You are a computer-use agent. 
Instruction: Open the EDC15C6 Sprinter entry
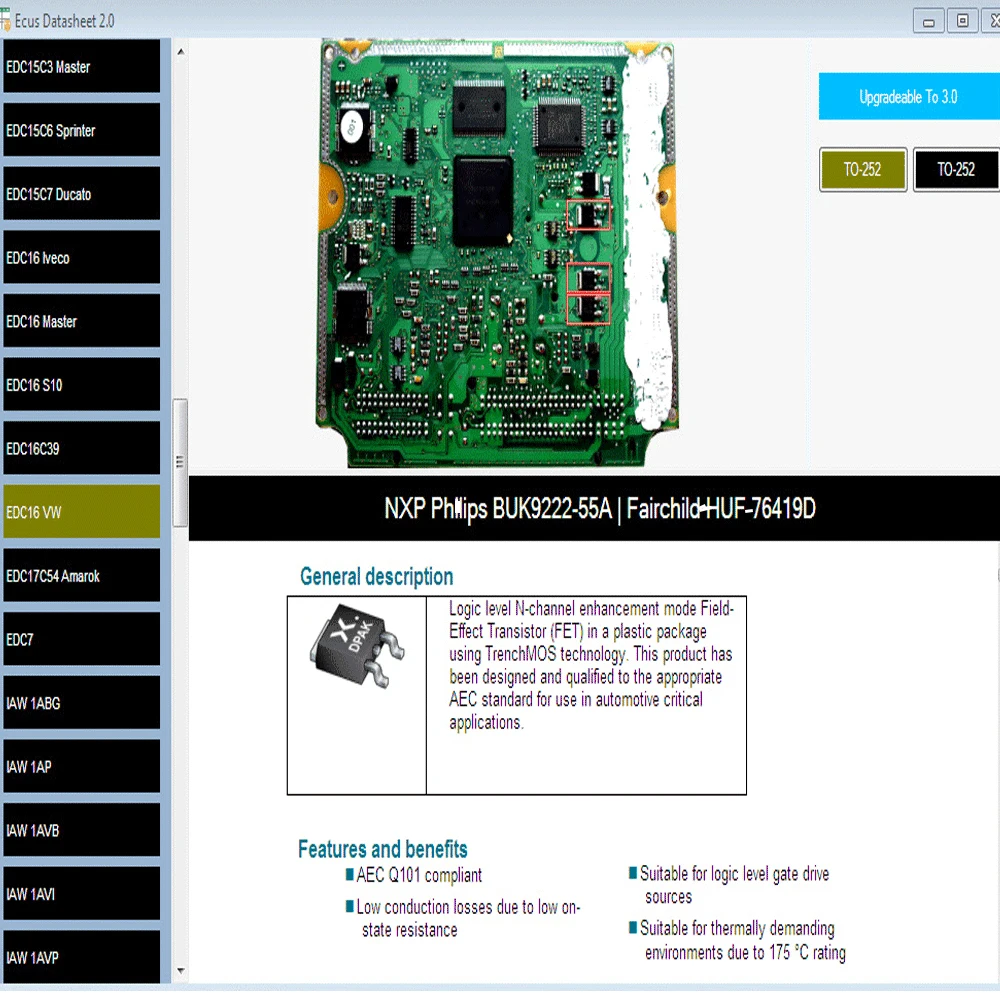click(x=82, y=130)
